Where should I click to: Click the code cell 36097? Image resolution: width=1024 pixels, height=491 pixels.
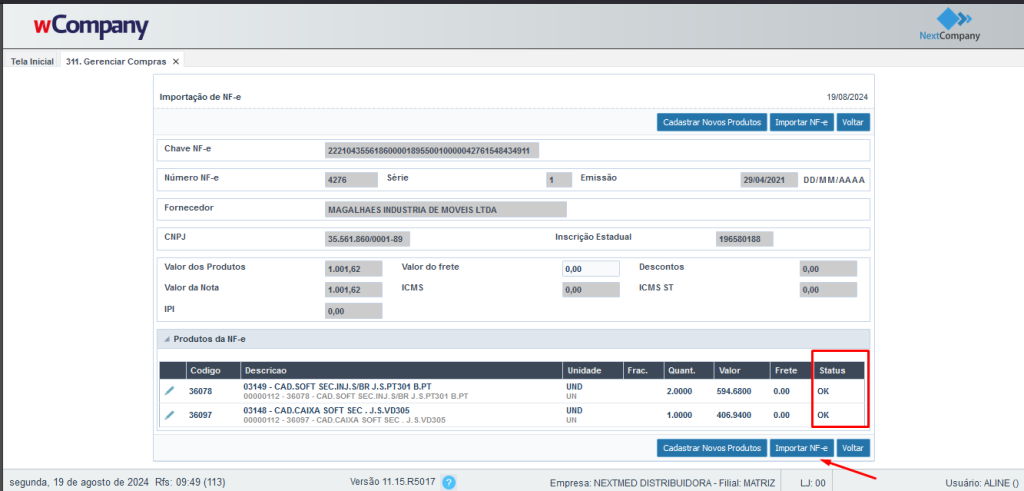tap(201, 415)
